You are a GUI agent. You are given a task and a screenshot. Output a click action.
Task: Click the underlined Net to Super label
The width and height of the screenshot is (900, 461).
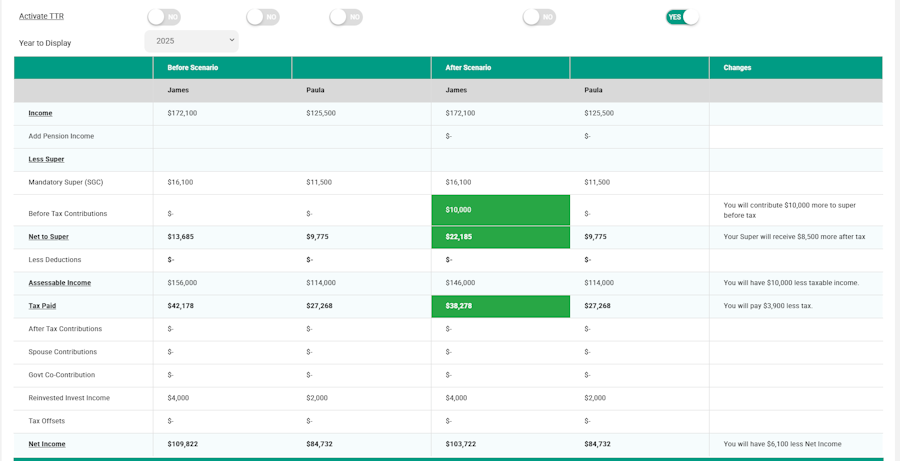point(49,237)
